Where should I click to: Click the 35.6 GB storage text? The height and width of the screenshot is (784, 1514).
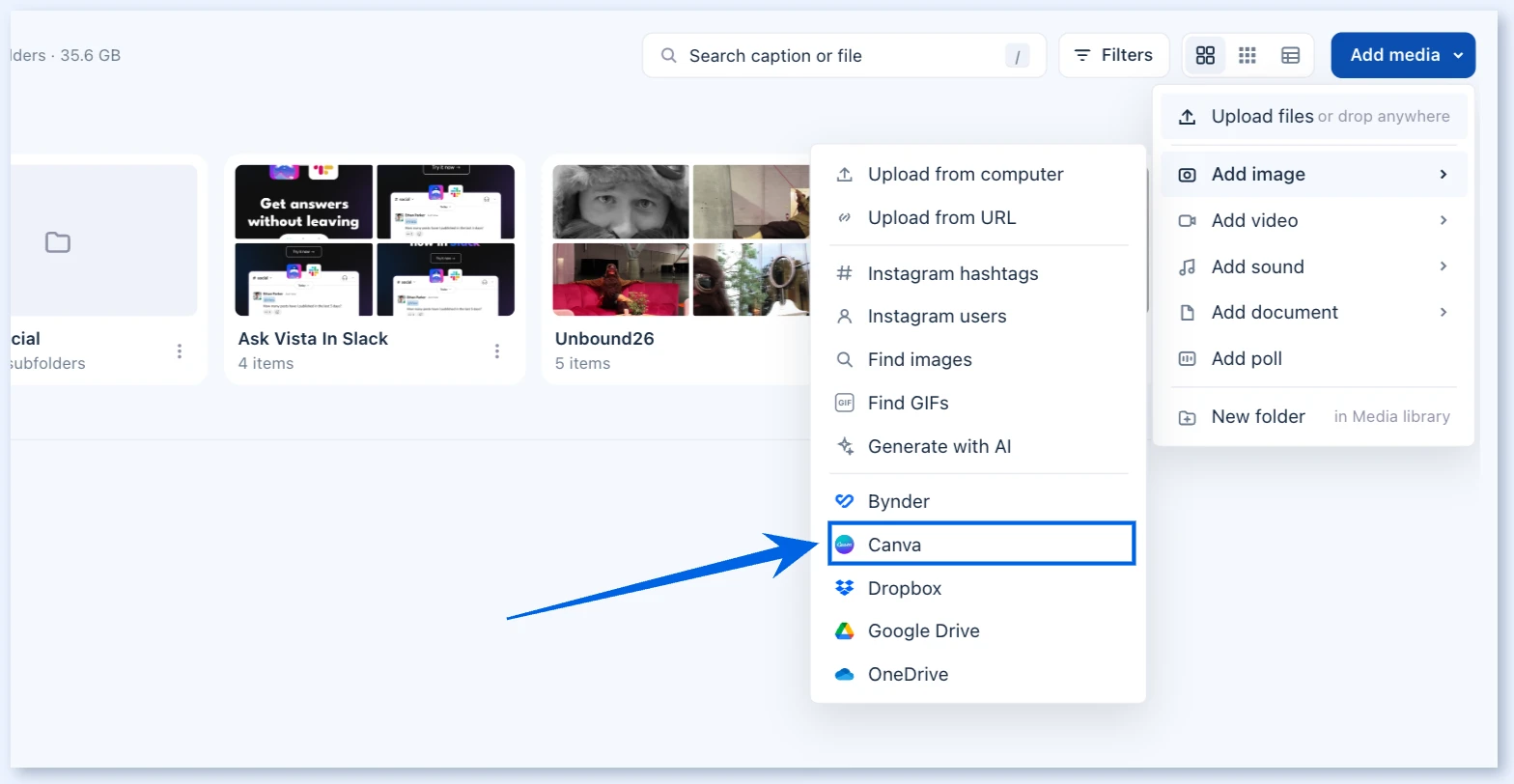[x=91, y=56]
